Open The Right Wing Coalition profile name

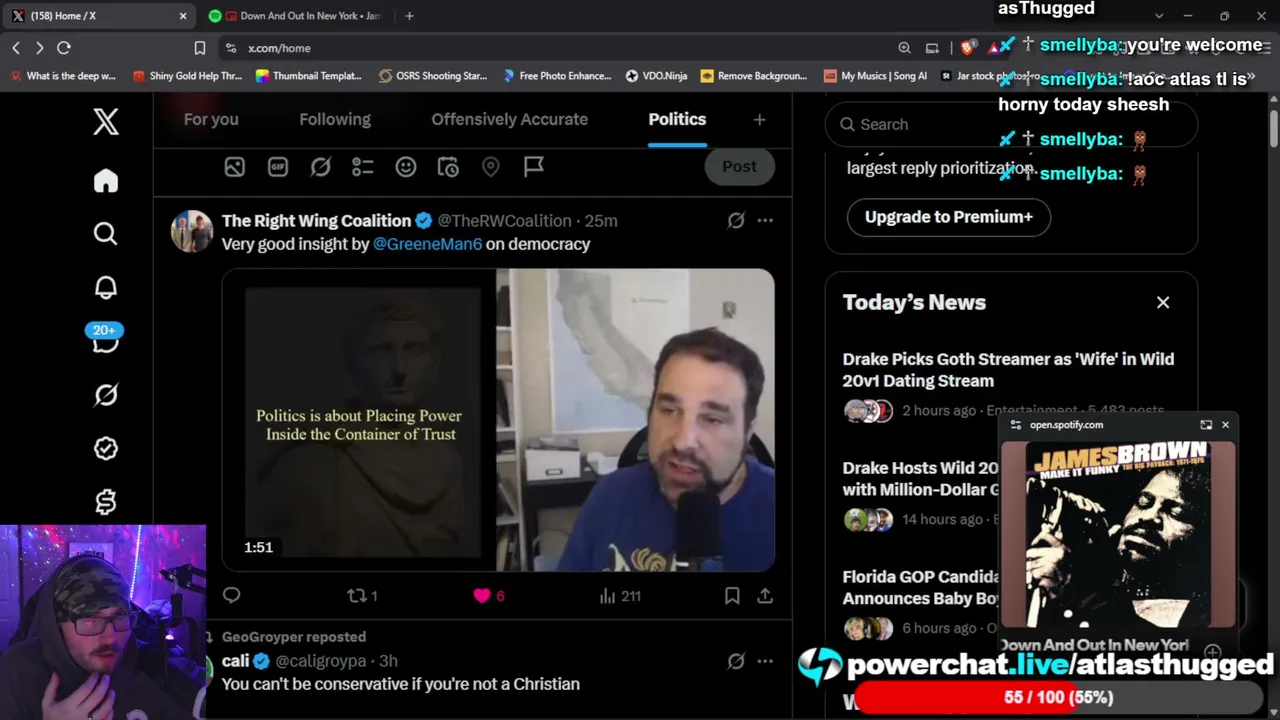point(316,221)
